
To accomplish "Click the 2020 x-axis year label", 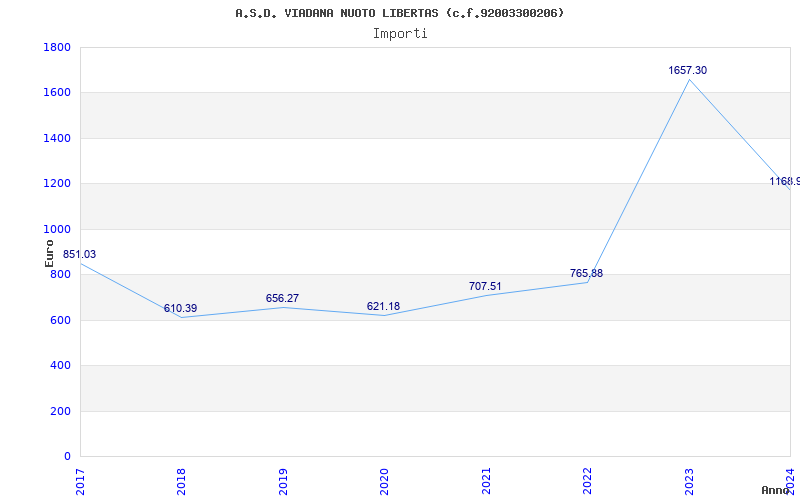I will (x=384, y=482).
